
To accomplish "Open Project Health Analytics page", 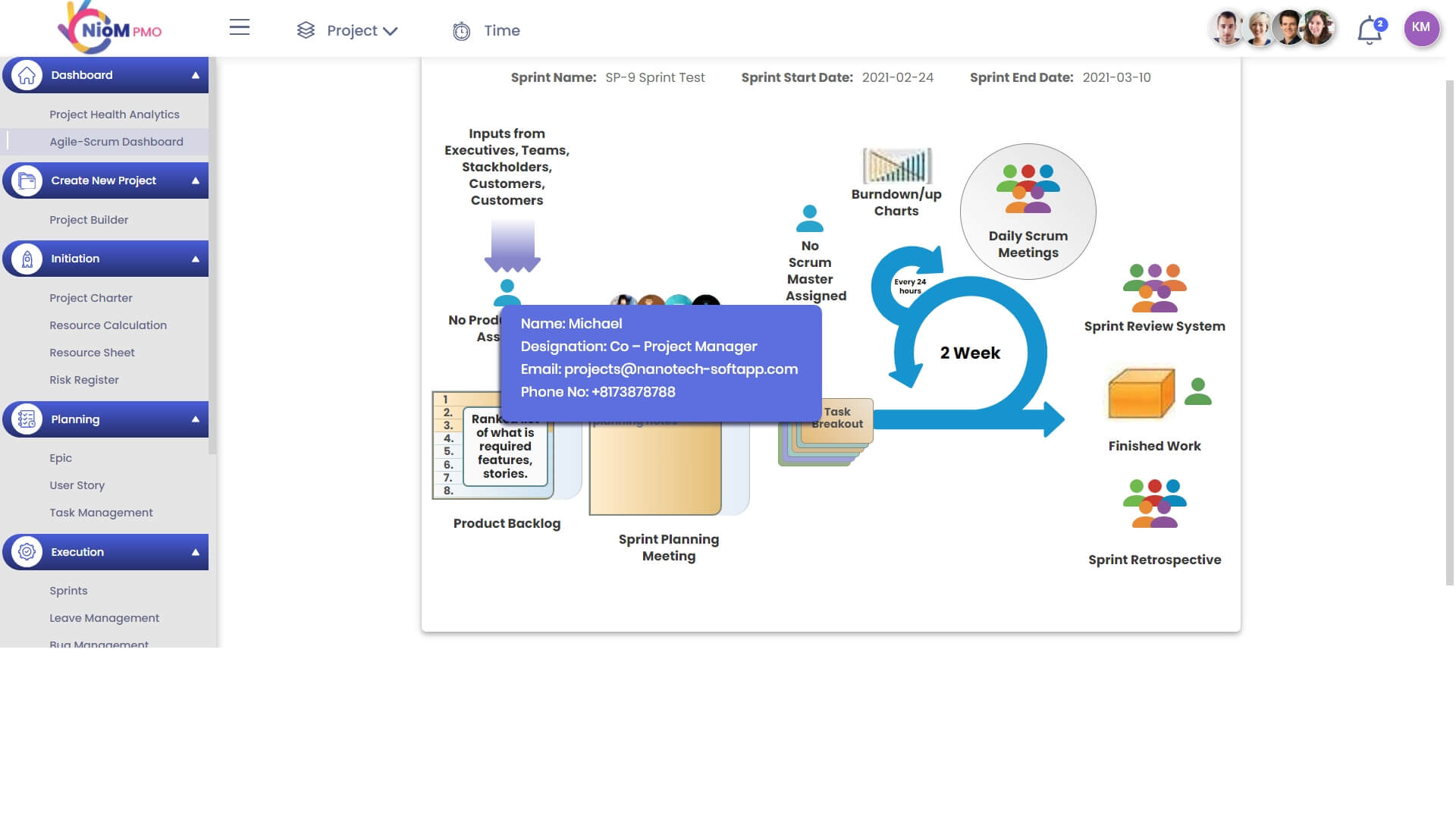I will (x=115, y=115).
